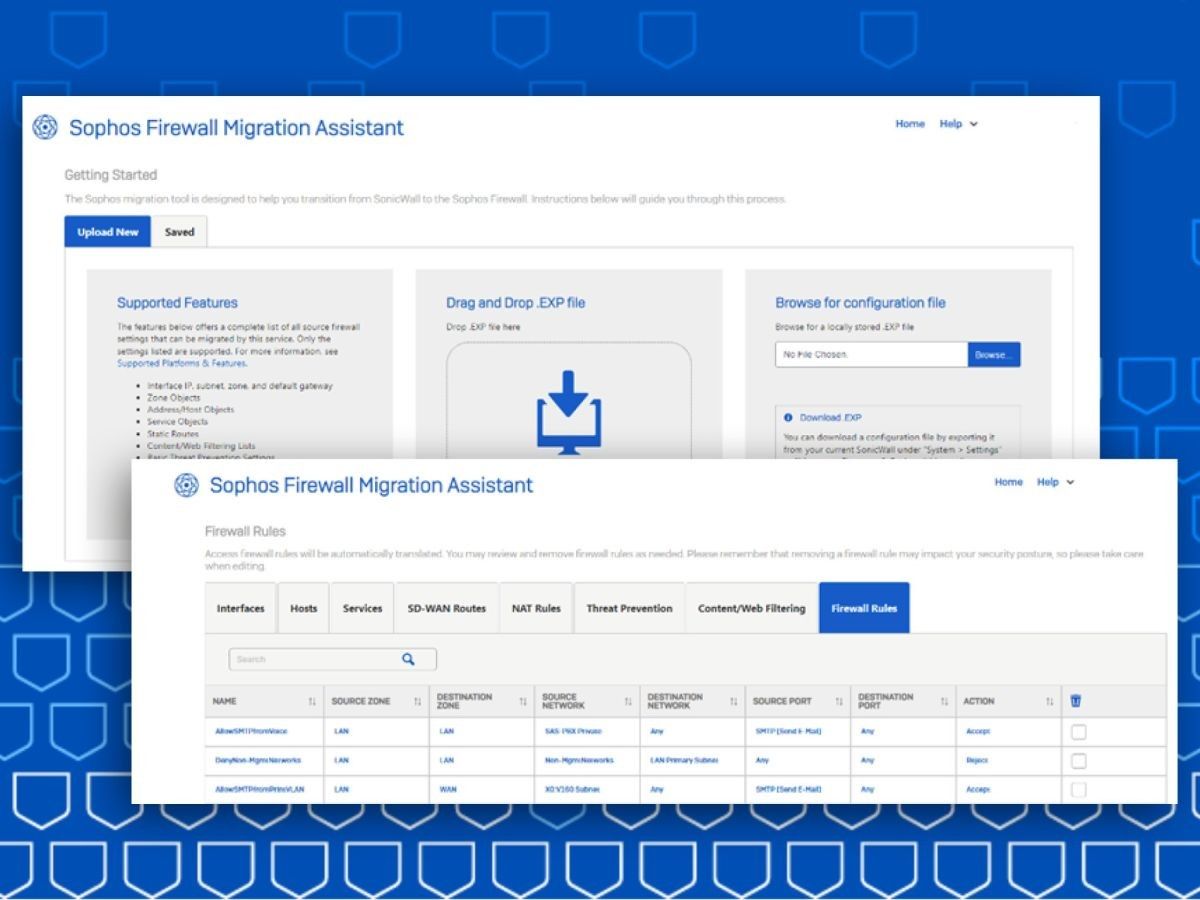
Task: Click the magnifier icon in the search box
Action: point(408,659)
